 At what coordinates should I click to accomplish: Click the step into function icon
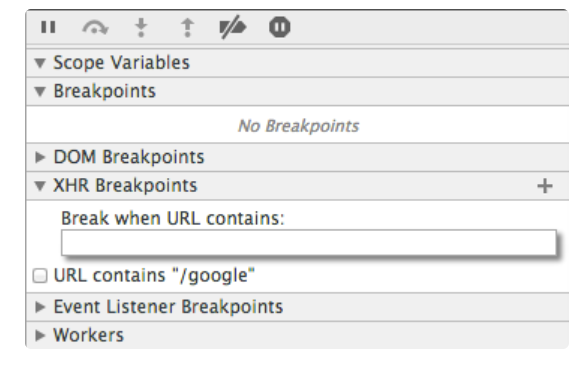tap(141, 27)
